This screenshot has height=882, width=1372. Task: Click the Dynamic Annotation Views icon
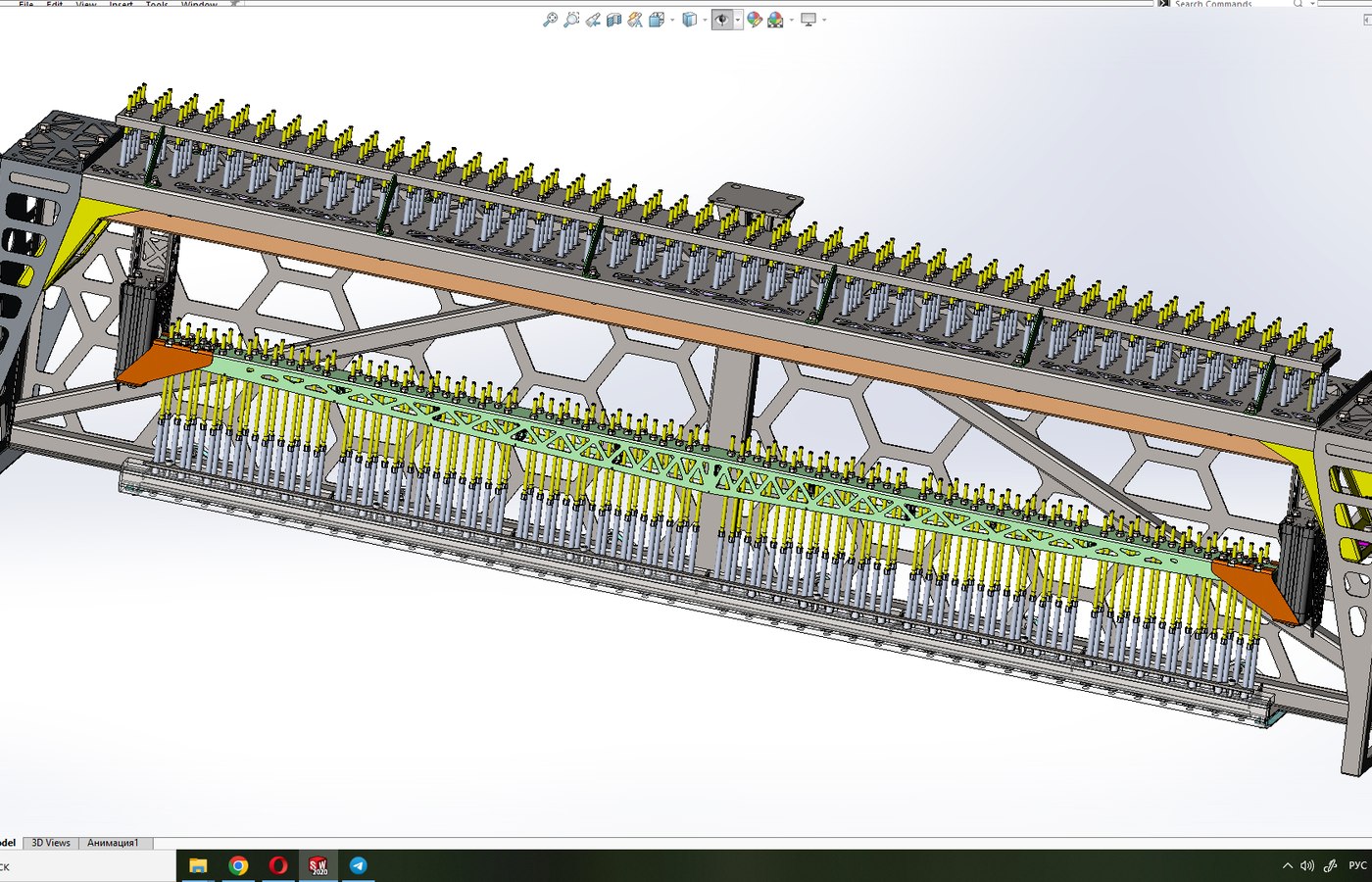click(x=635, y=20)
